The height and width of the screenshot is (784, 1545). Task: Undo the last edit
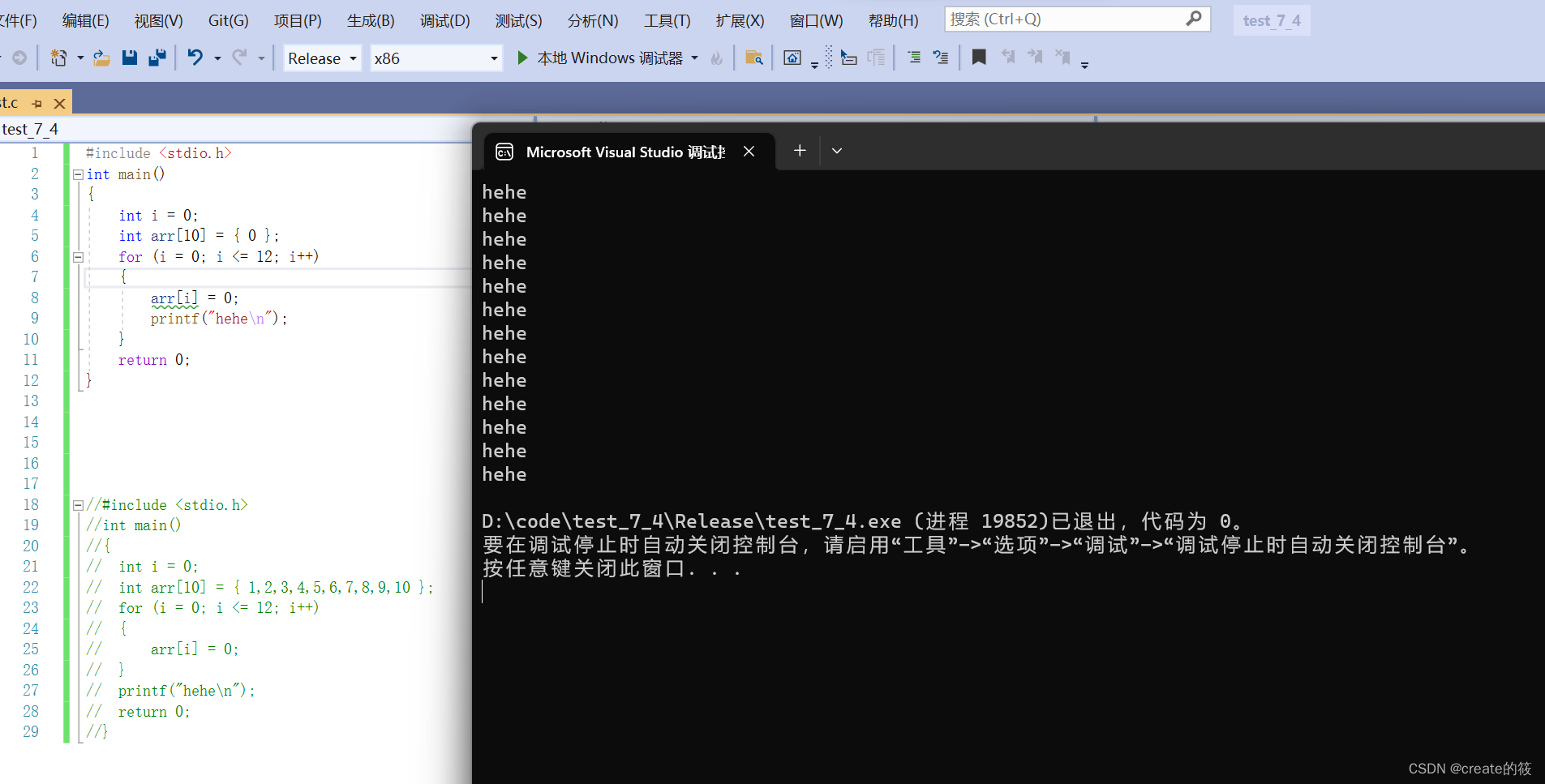pyautogui.click(x=195, y=58)
